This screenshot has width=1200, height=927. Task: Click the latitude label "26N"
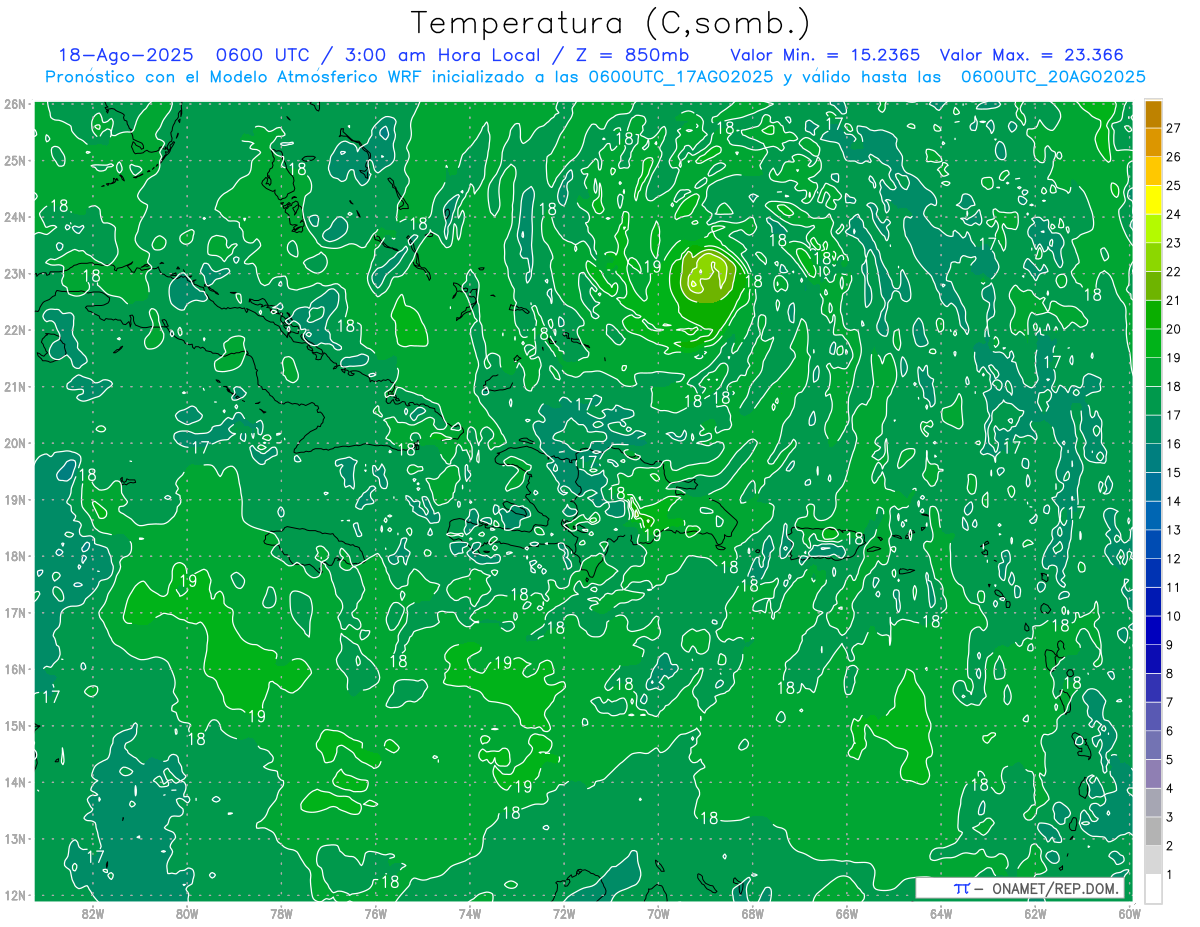pyautogui.click(x=15, y=104)
